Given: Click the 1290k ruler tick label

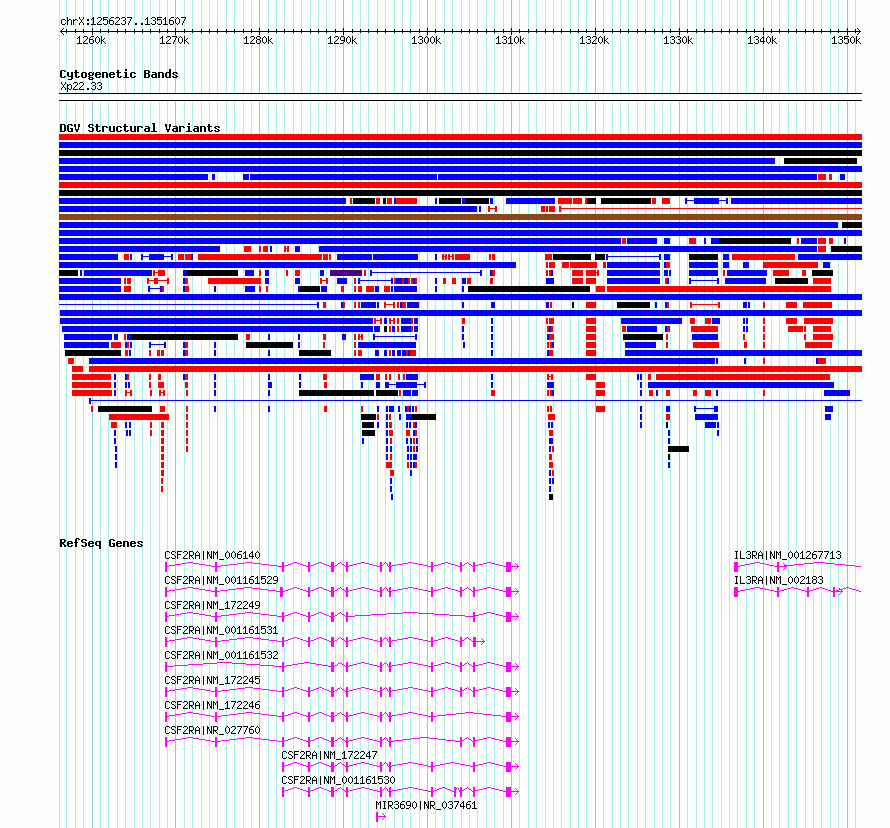Looking at the screenshot, I should coord(342,40).
